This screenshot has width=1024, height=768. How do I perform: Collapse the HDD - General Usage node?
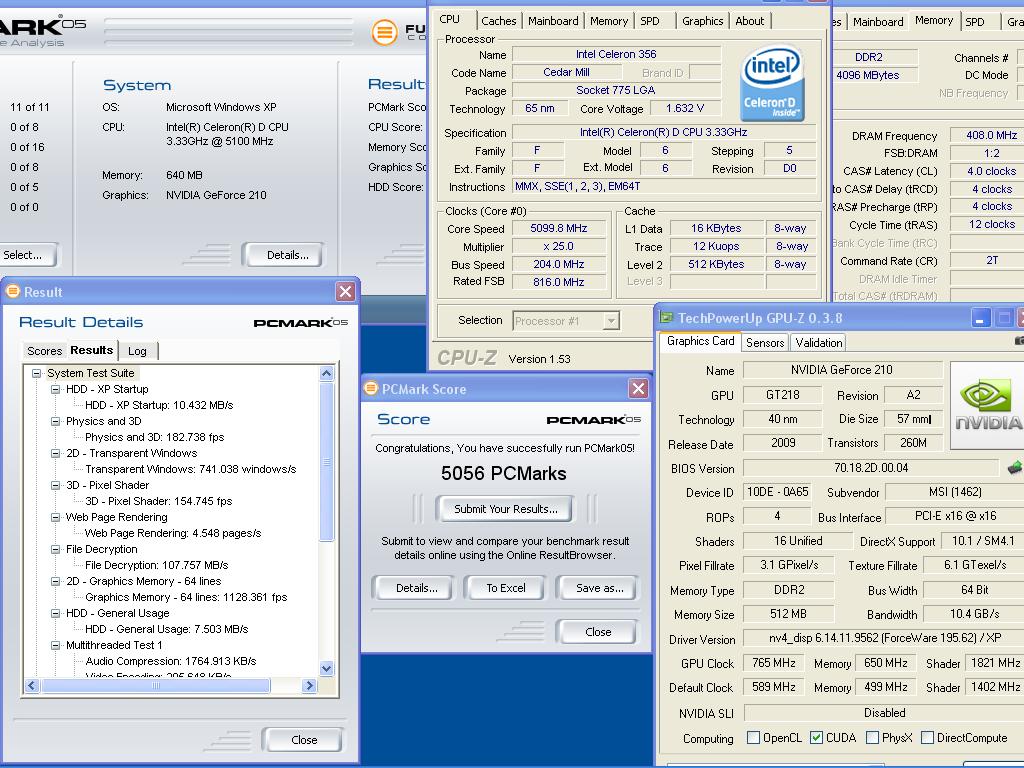56,613
